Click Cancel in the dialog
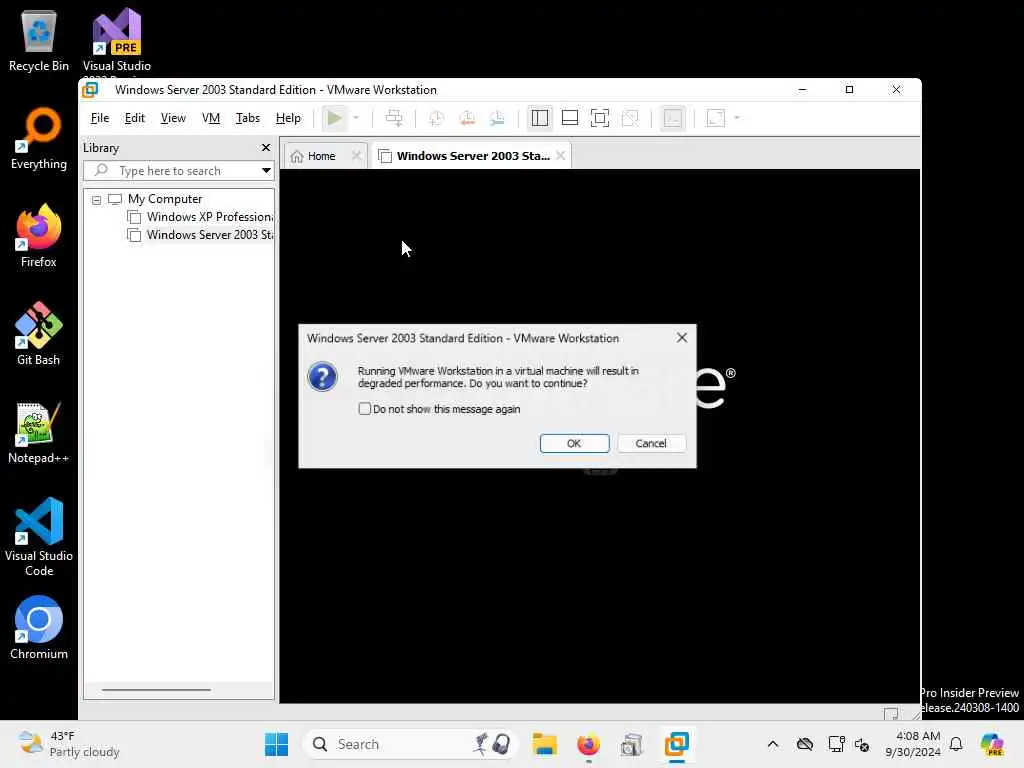The width and height of the screenshot is (1024, 768). coord(651,443)
